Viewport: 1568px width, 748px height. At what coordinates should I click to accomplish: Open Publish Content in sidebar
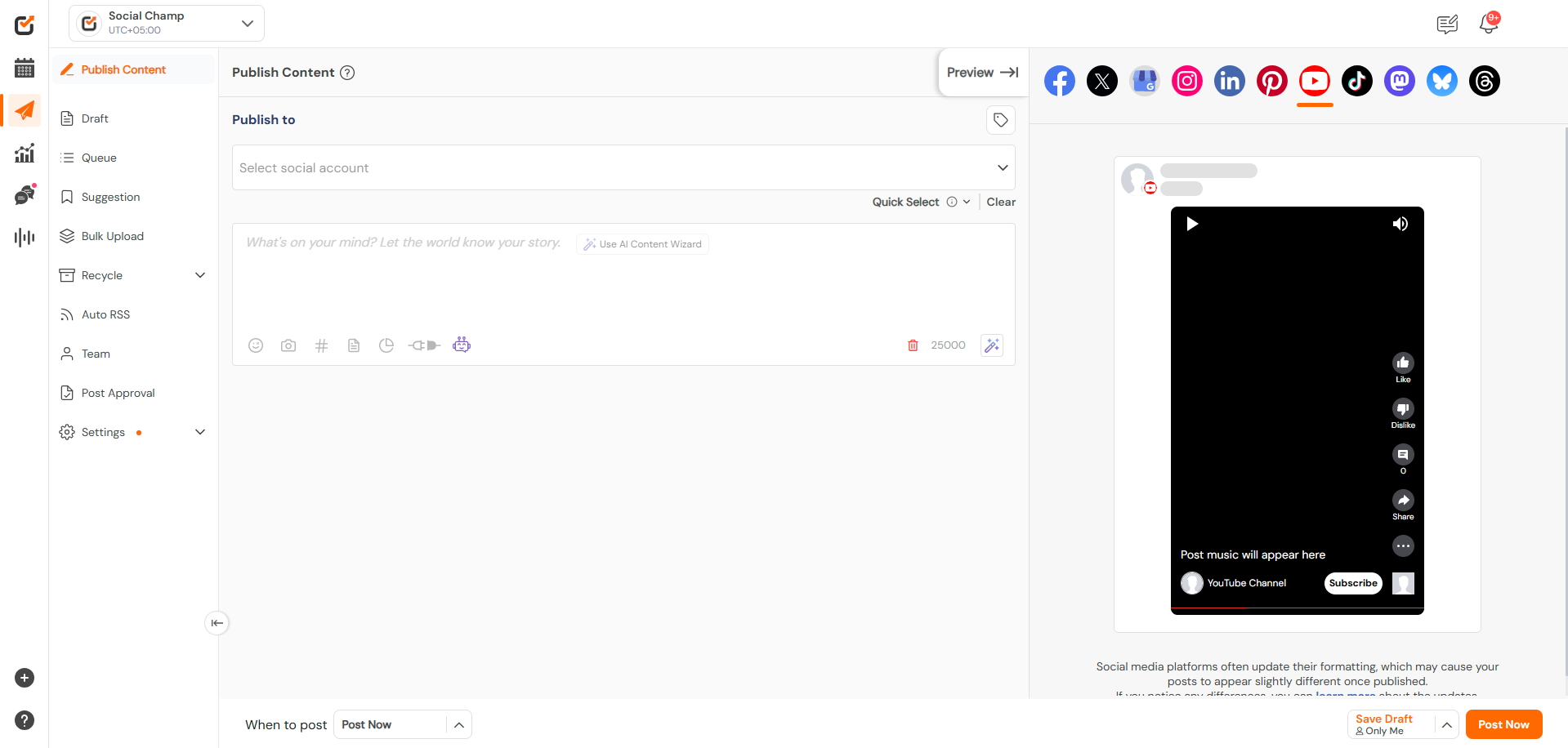click(134, 69)
